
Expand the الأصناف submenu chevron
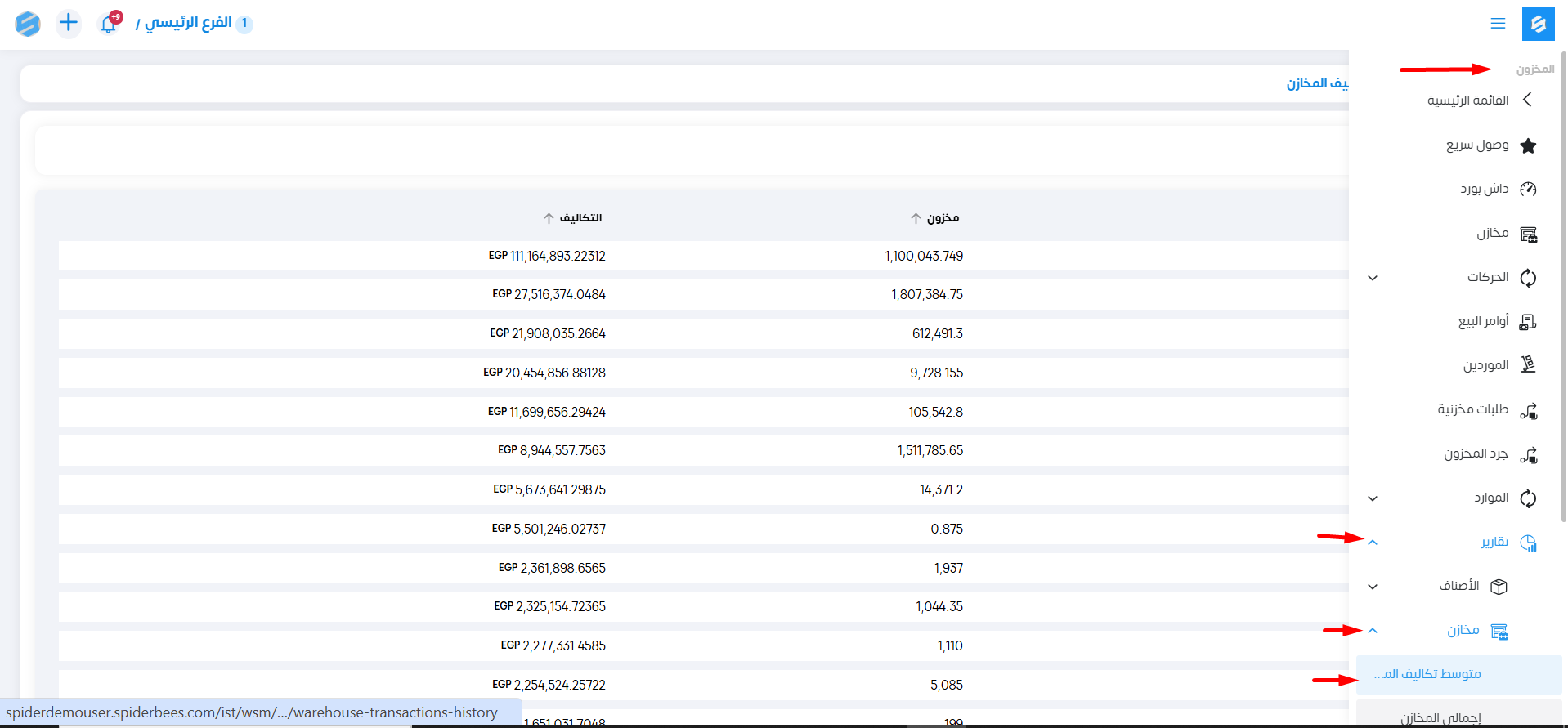pyautogui.click(x=1373, y=587)
